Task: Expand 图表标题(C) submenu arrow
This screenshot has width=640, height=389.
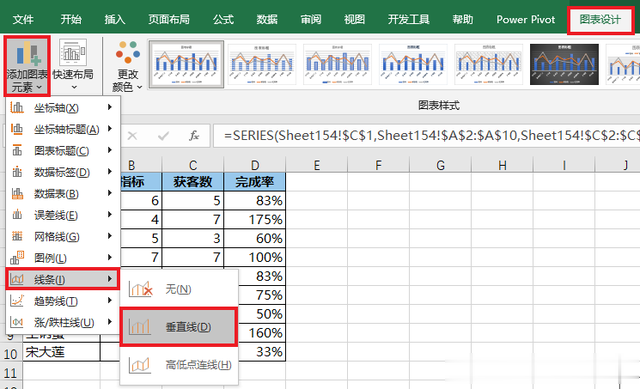Action: pyautogui.click(x=110, y=150)
